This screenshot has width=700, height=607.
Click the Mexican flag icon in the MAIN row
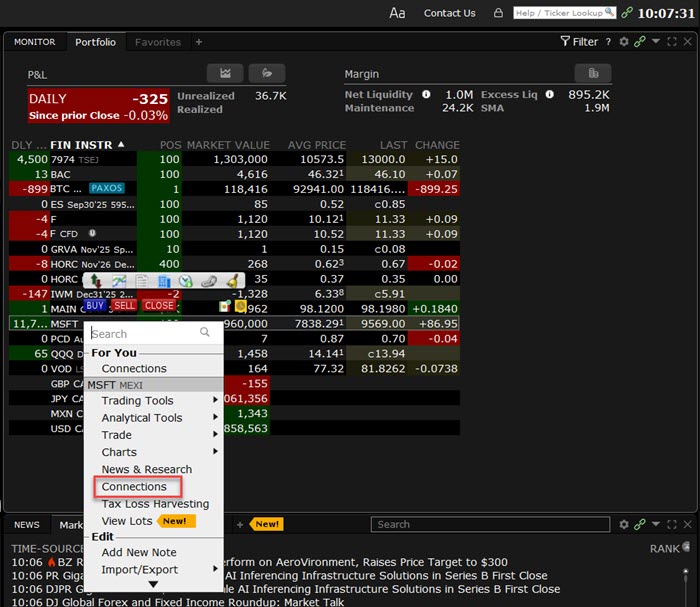225,306
